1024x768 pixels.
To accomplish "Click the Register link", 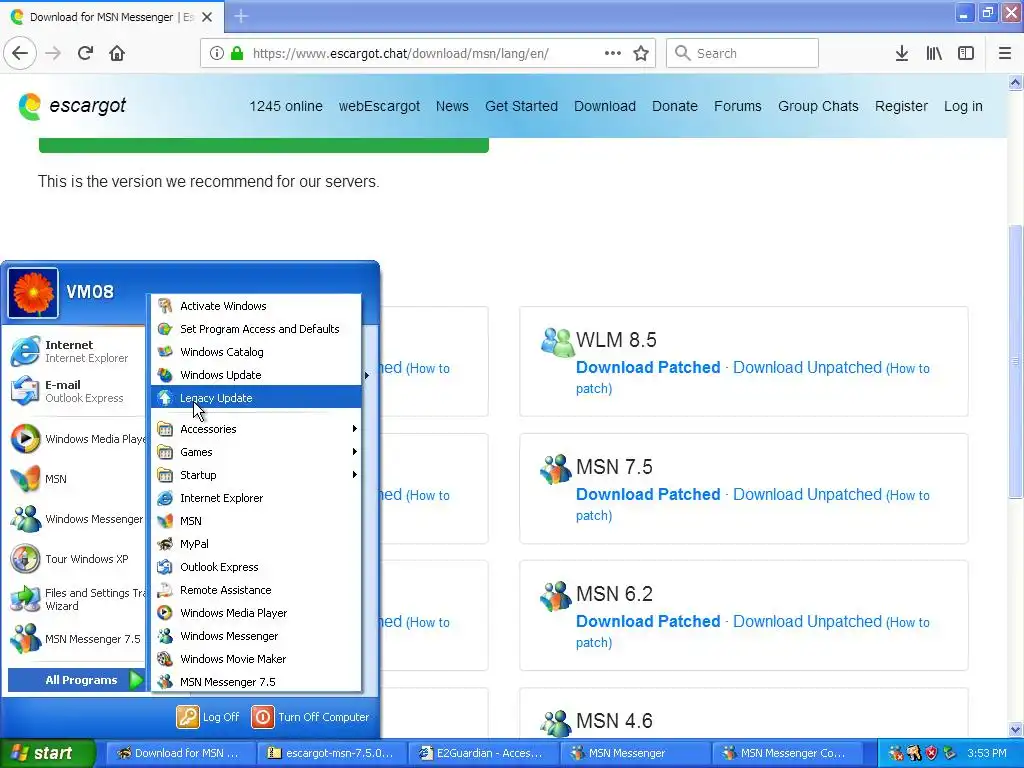I will click(x=901, y=106).
